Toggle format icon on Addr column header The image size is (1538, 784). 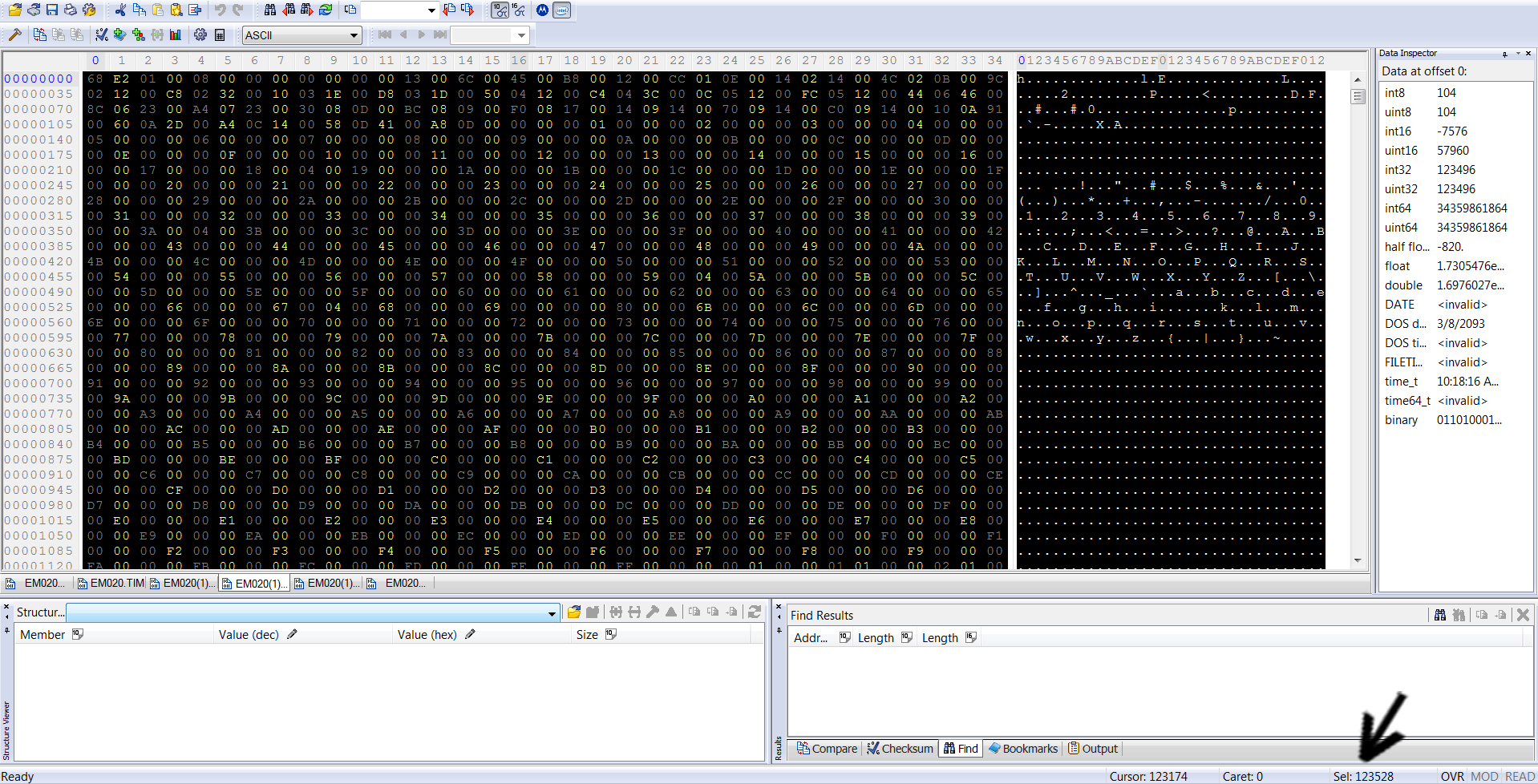pos(845,637)
